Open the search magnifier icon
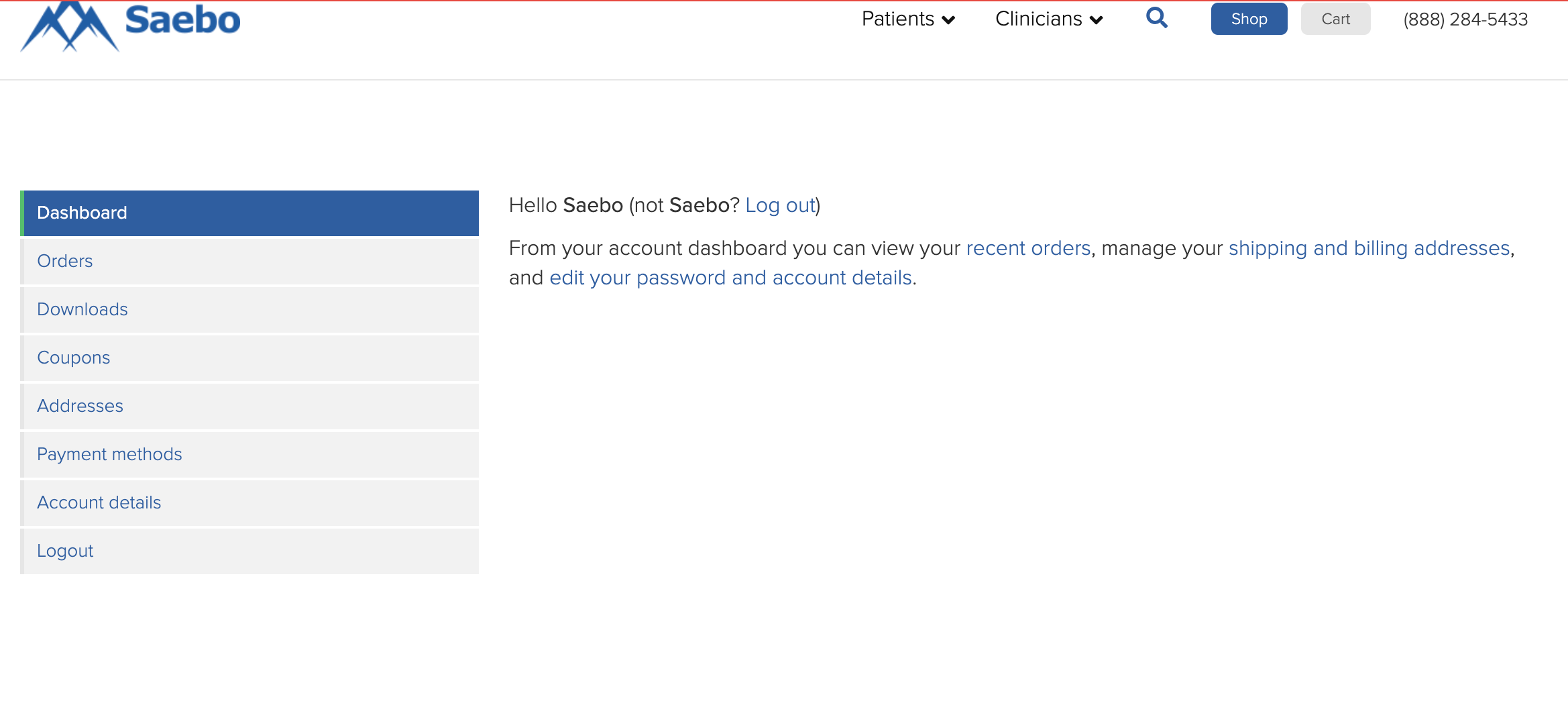1568x703 pixels. 1157,18
